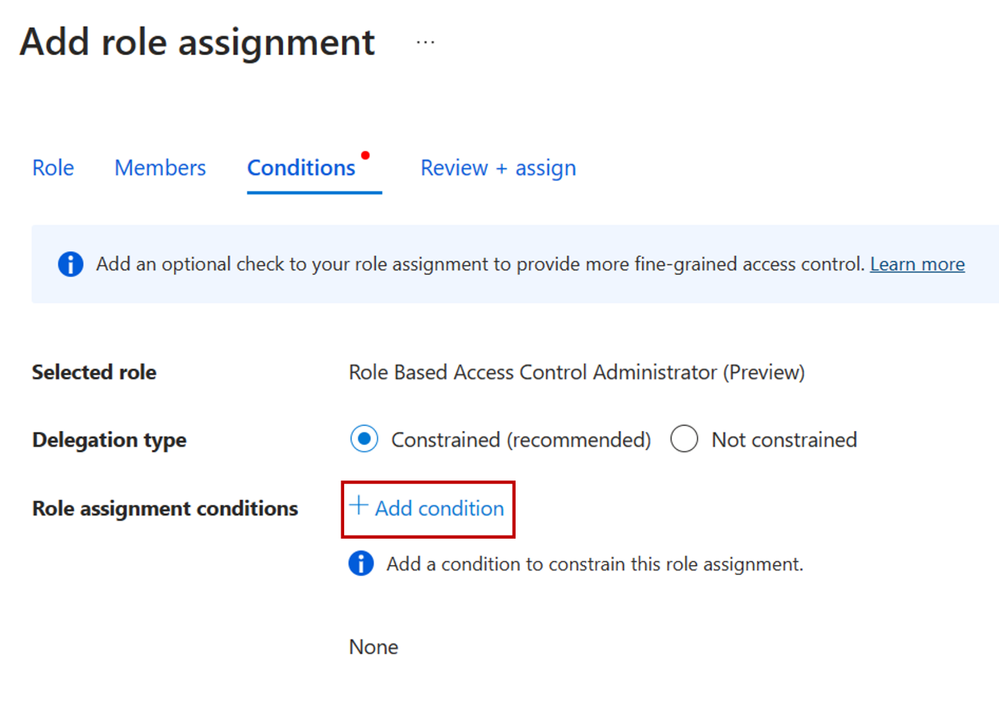The height and width of the screenshot is (710, 999).
Task: Select the Constrained (recommended) radio button
Action: click(x=365, y=440)
